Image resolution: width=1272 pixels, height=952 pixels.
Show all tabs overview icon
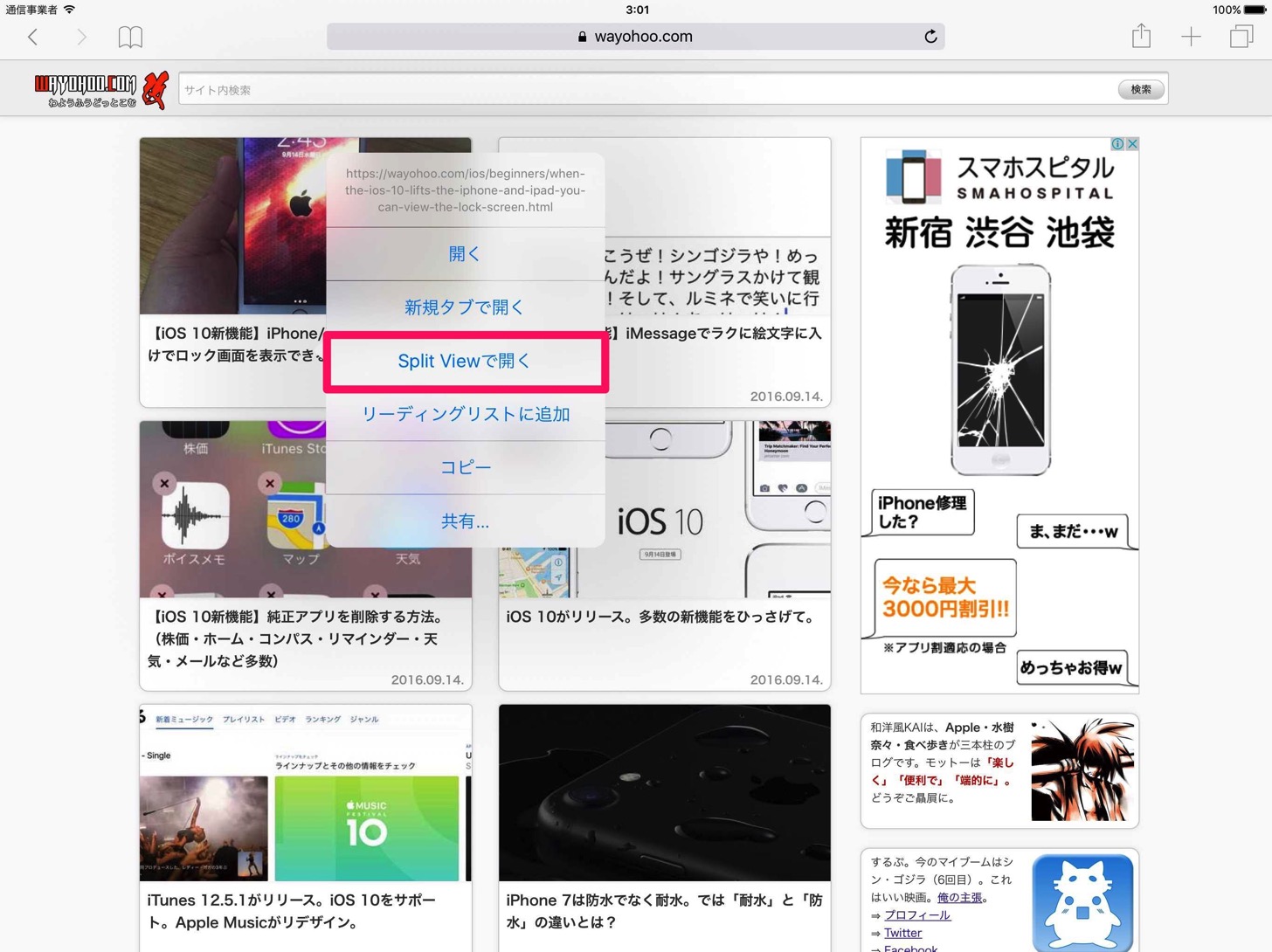(1241, 37)
